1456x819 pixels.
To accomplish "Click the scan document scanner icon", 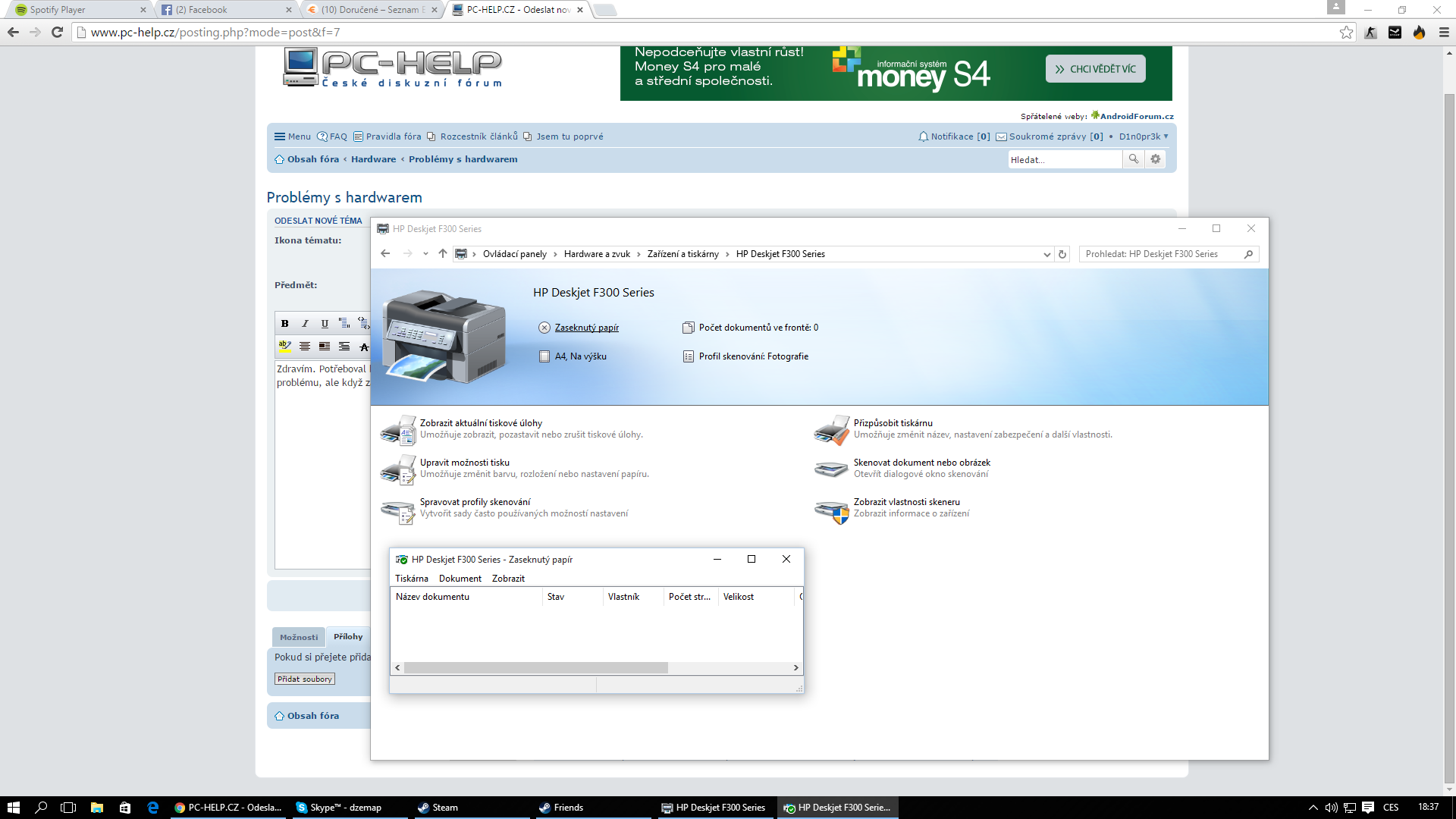I will coord(831,469).
